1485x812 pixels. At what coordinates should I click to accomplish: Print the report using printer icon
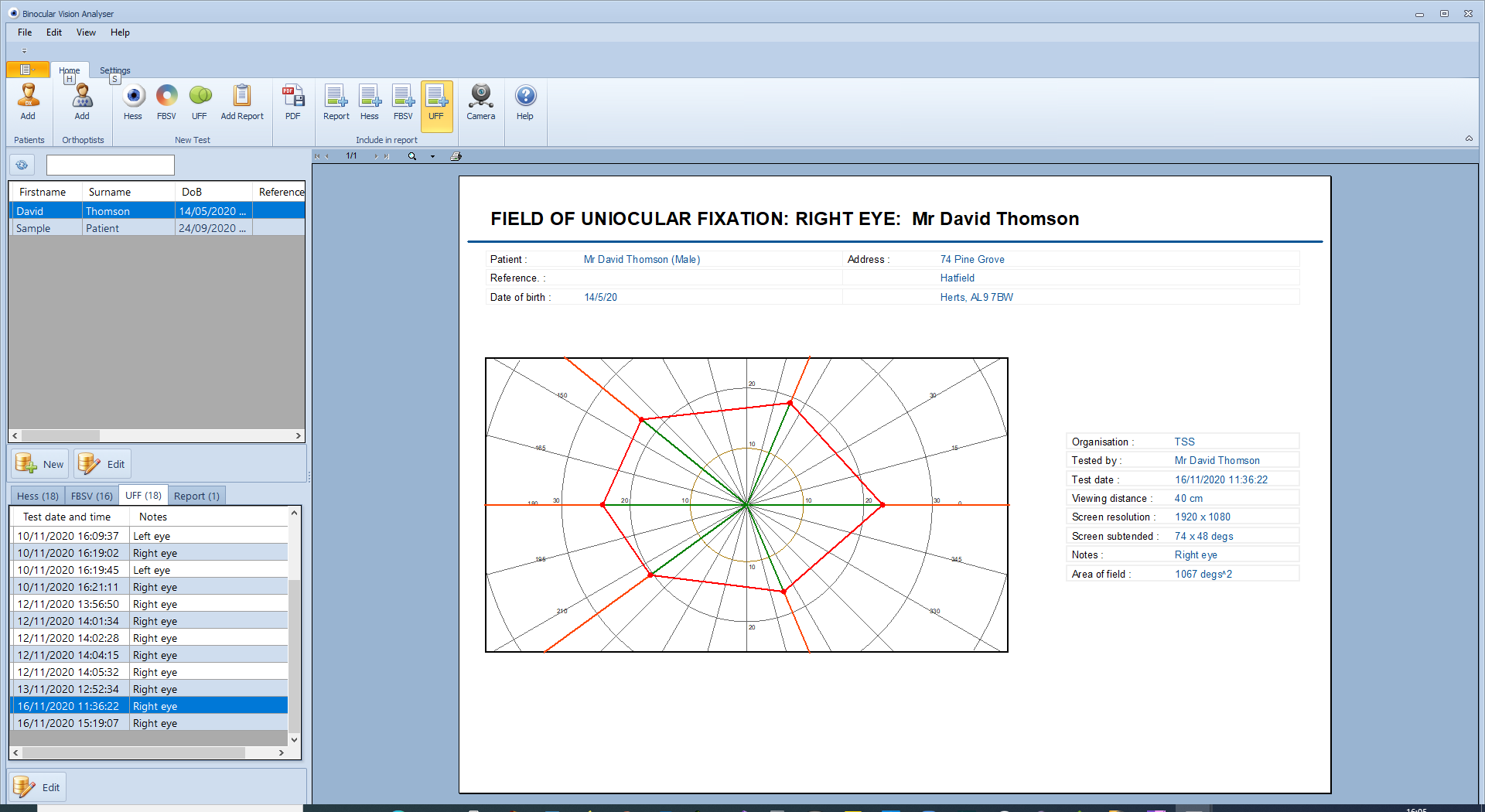pyautogui.click(x=456, y=156)
